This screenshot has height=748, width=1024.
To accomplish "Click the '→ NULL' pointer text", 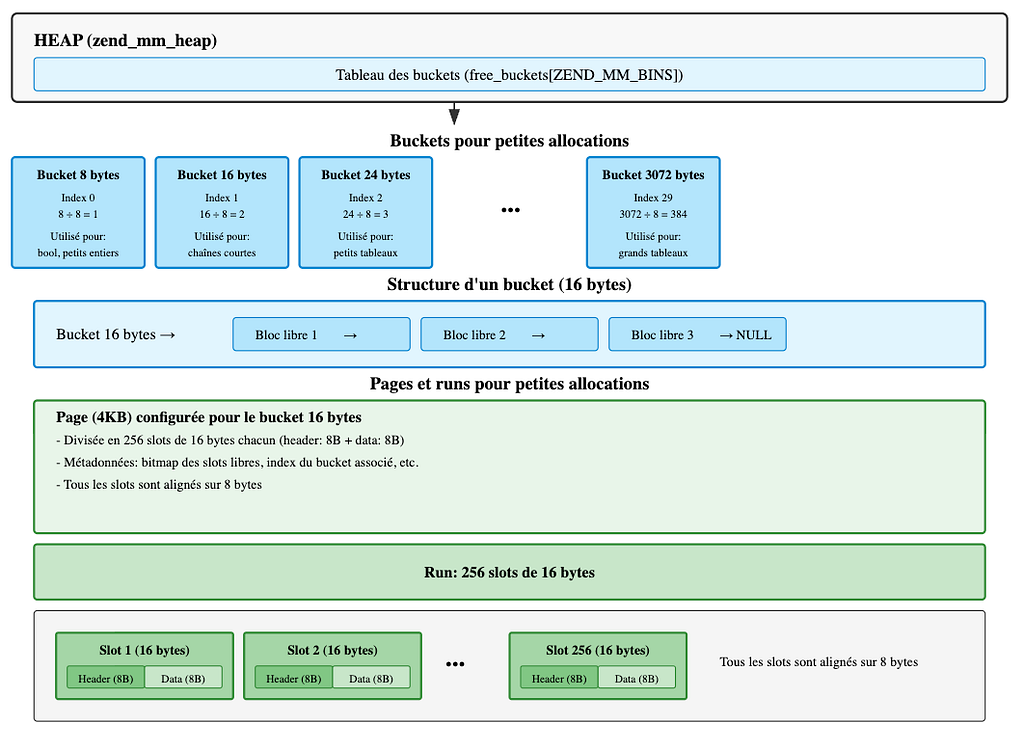I will [x=745, y=335].
